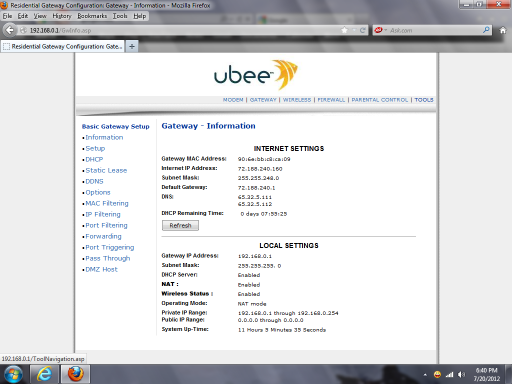512x384 pixels.
Task: Open the View menu
Action: [40, 16]
